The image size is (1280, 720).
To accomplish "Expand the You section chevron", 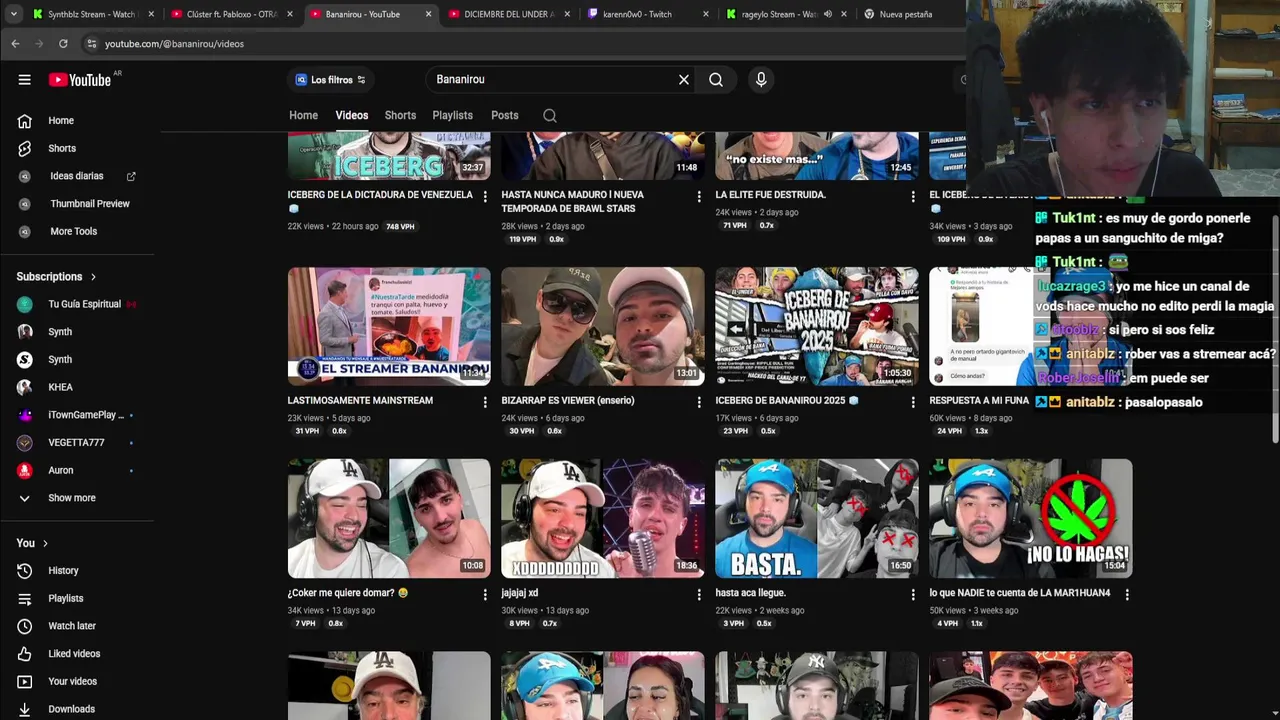I will (x=45, y=543).
